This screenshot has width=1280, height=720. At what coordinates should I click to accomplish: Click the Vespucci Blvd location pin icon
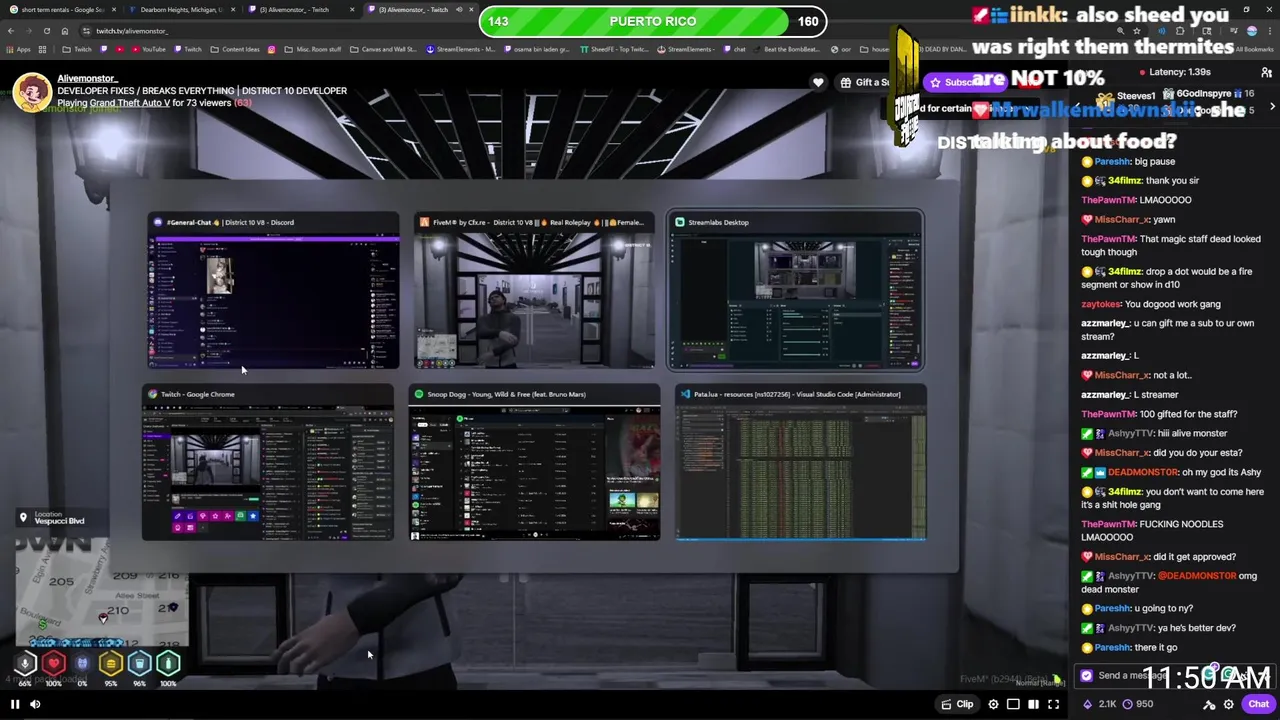[23, 517]
